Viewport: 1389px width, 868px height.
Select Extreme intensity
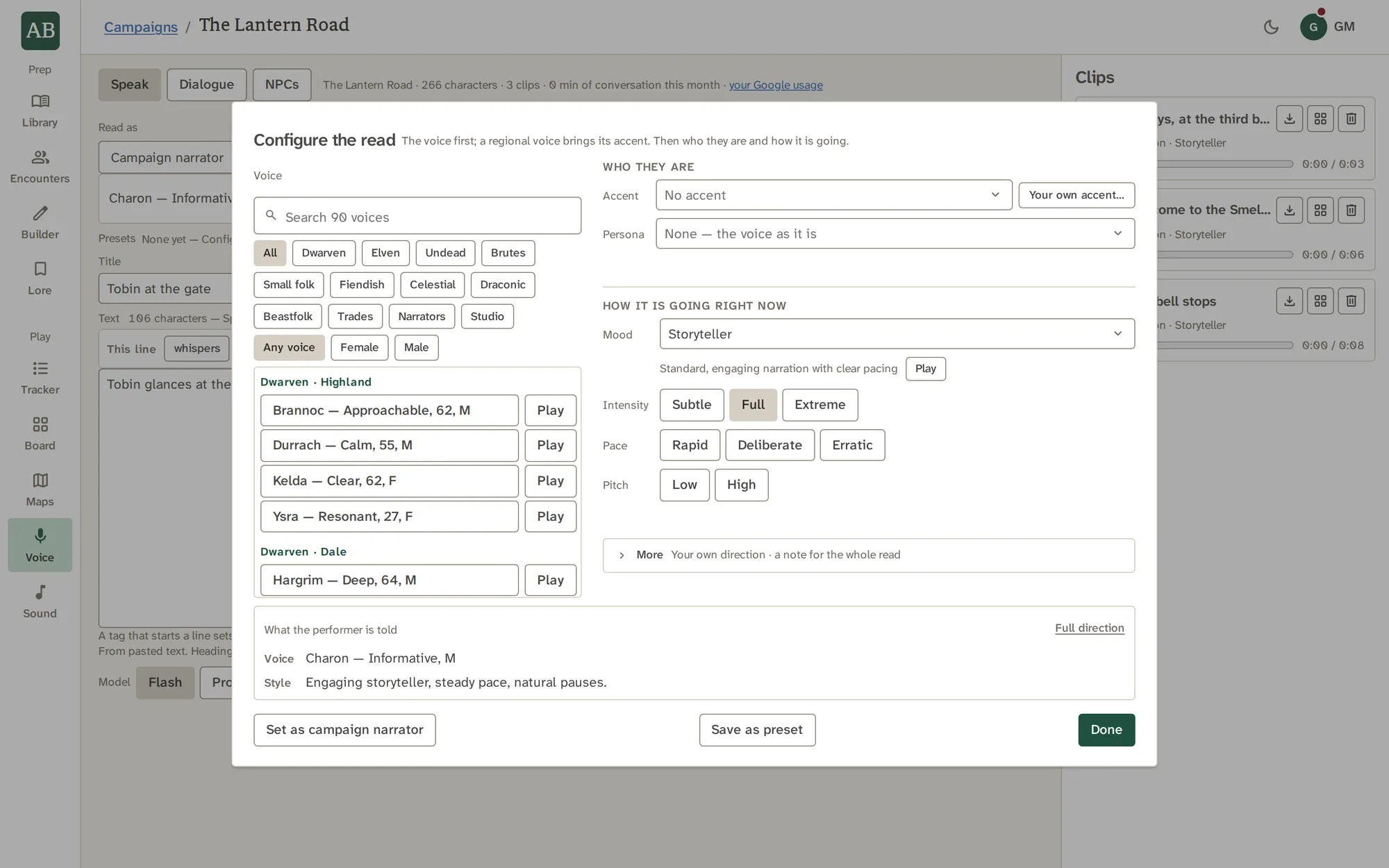pyautogui.click(x=820, y=405)
